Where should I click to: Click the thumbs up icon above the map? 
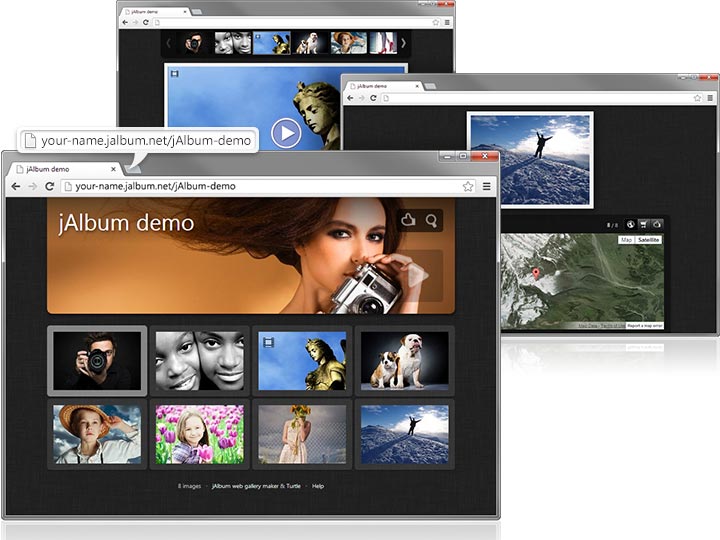[x=657, y=224]
